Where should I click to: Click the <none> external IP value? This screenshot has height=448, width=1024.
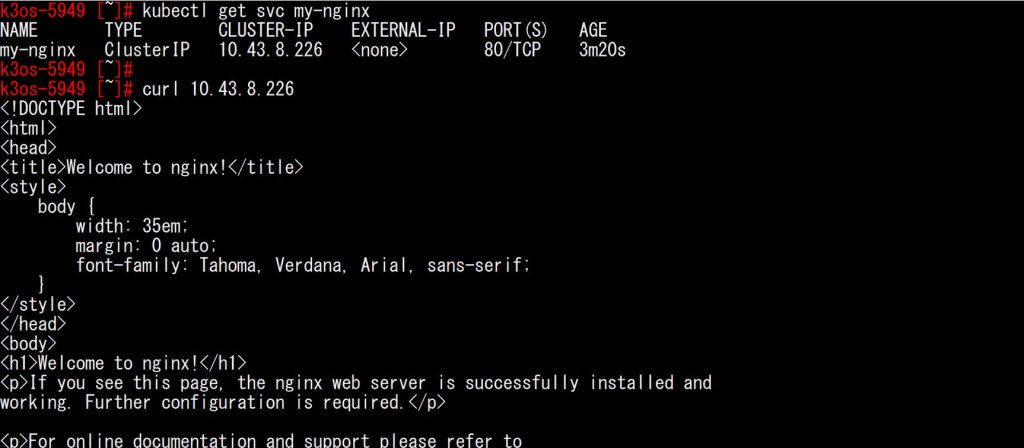(x=379, y=50)
